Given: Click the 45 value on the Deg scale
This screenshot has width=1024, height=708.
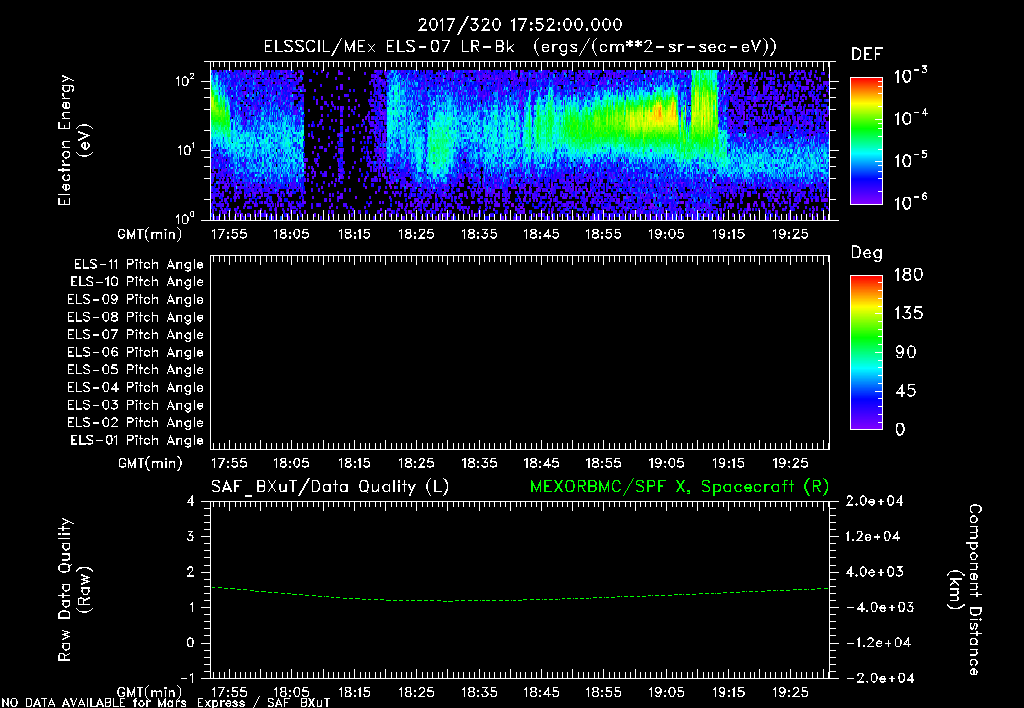Looking at the screenshot, I should tap(906, 391).
